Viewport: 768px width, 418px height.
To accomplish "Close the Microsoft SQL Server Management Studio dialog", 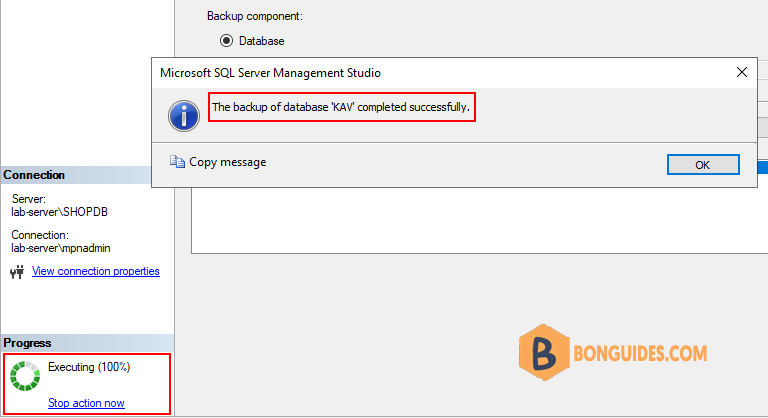I will [x=742, y=73].
